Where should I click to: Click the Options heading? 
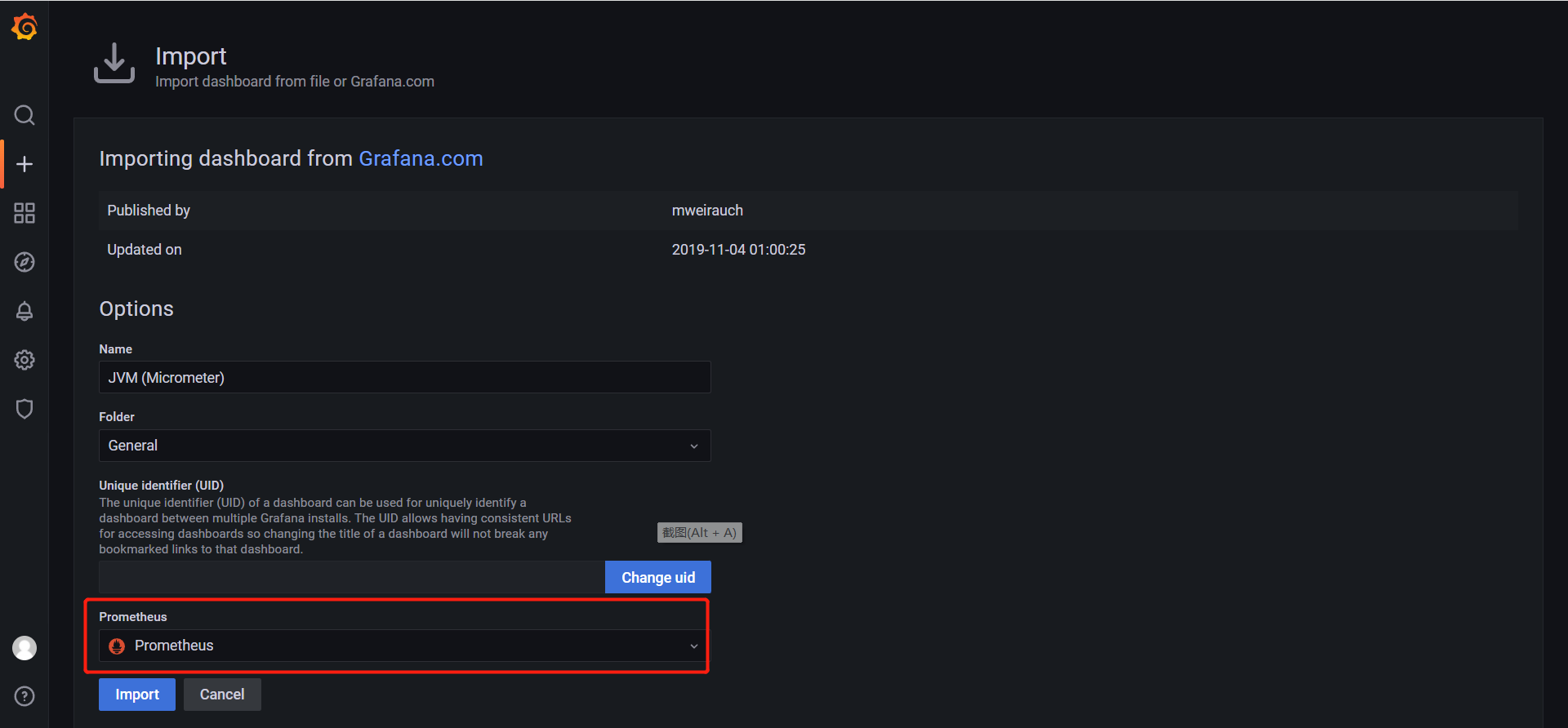point(136,309)
